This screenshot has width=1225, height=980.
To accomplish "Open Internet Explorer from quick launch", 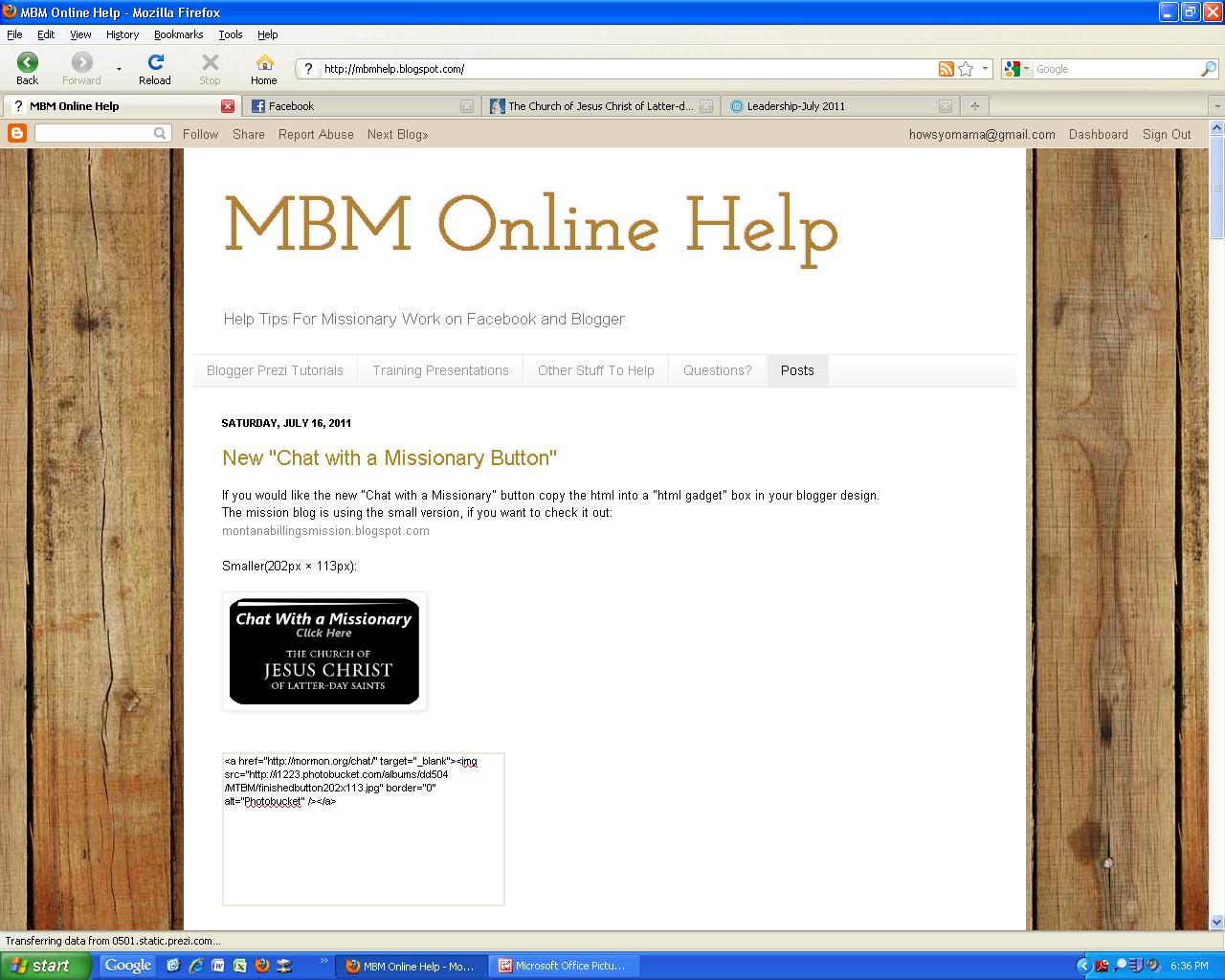I will pyautogui.click(x=196, y=966).
